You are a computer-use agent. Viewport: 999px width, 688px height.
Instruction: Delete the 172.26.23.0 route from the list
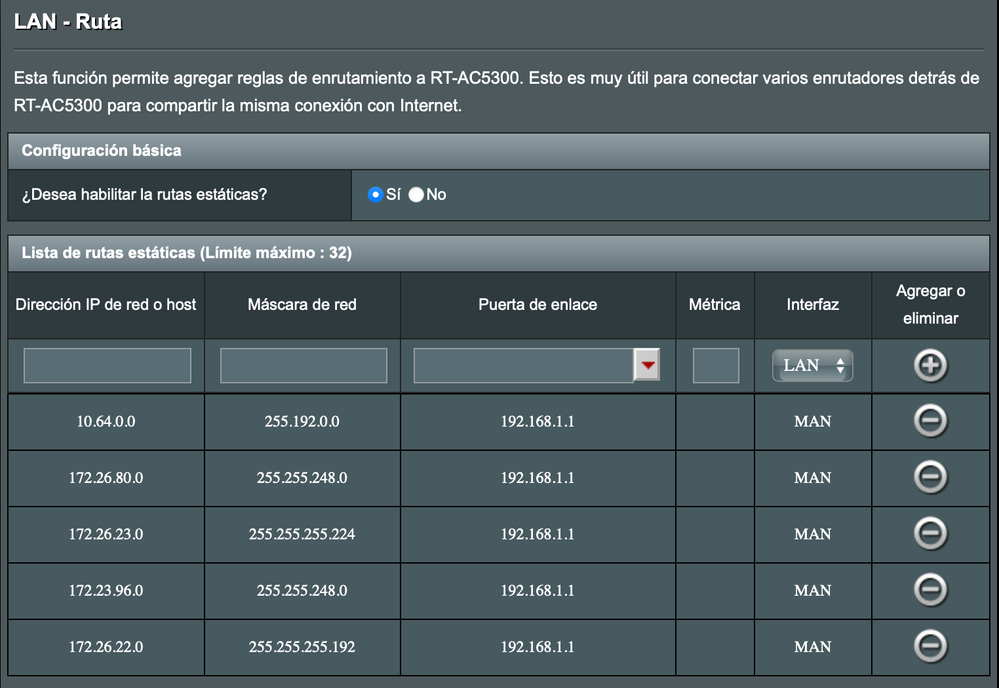[x=930, y=534]
